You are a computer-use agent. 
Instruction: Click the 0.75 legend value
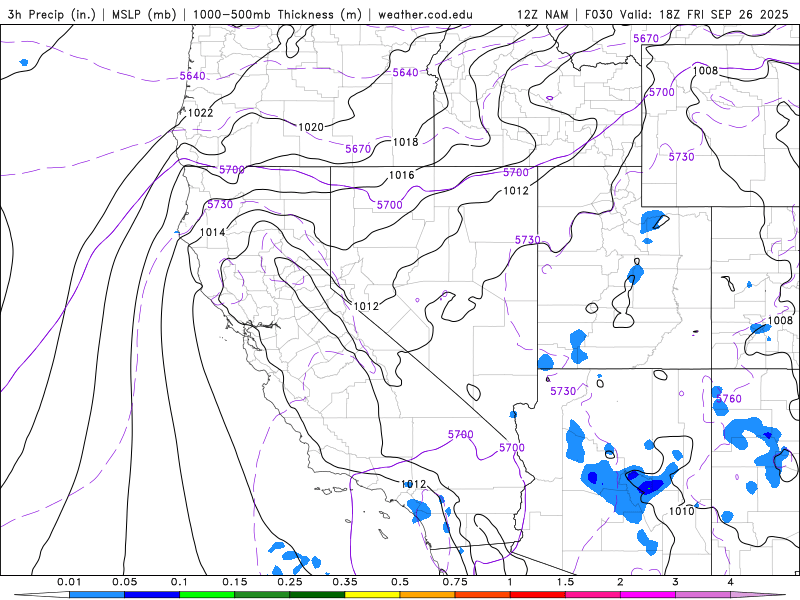455,582
